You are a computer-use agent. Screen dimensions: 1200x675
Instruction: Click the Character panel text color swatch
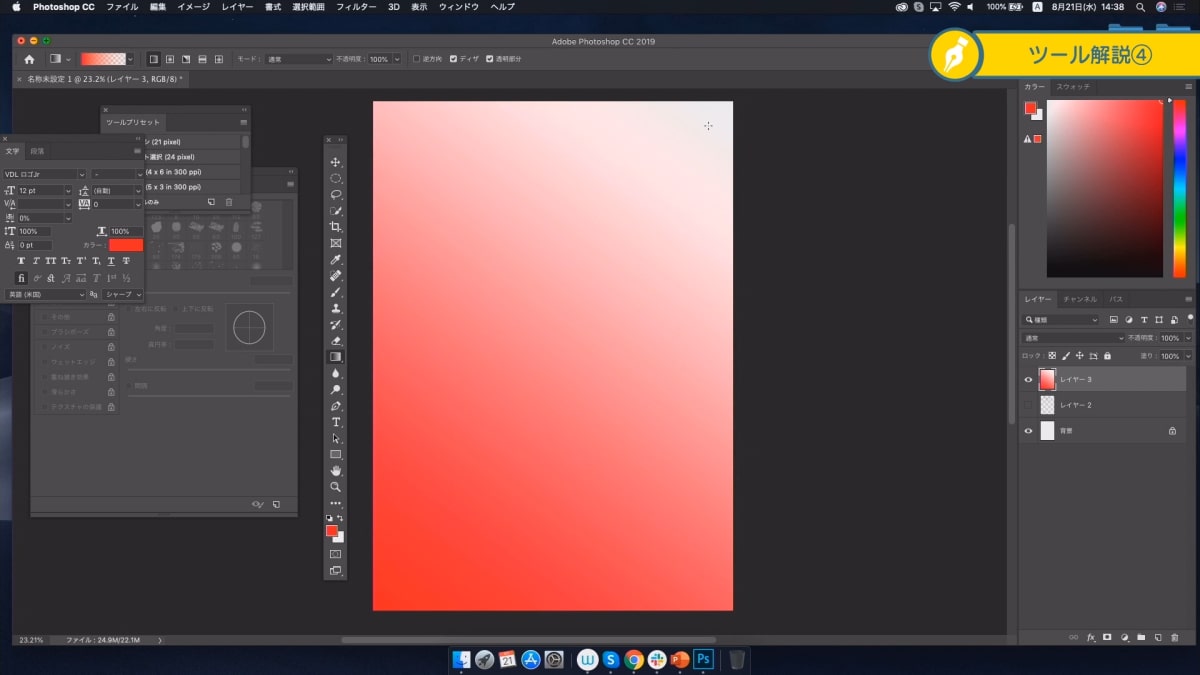point(126,245)
